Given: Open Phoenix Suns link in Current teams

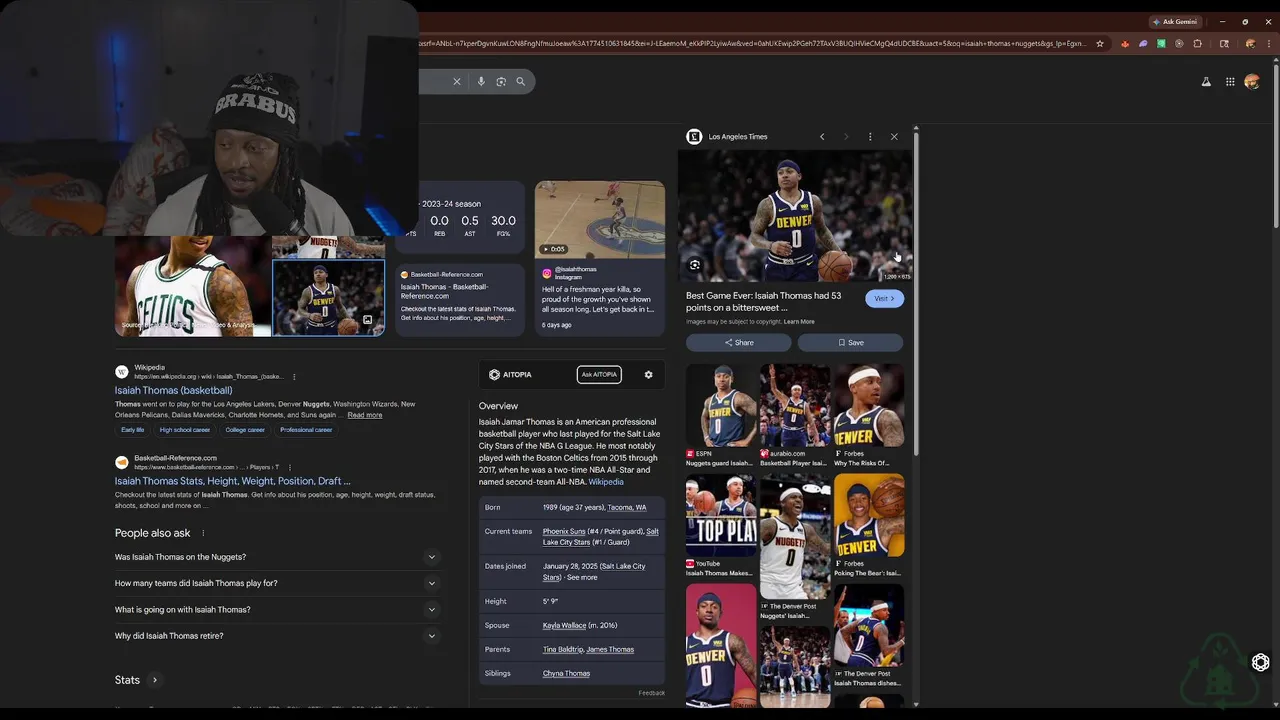Looking at the screenshot, I should pos(565,532).
